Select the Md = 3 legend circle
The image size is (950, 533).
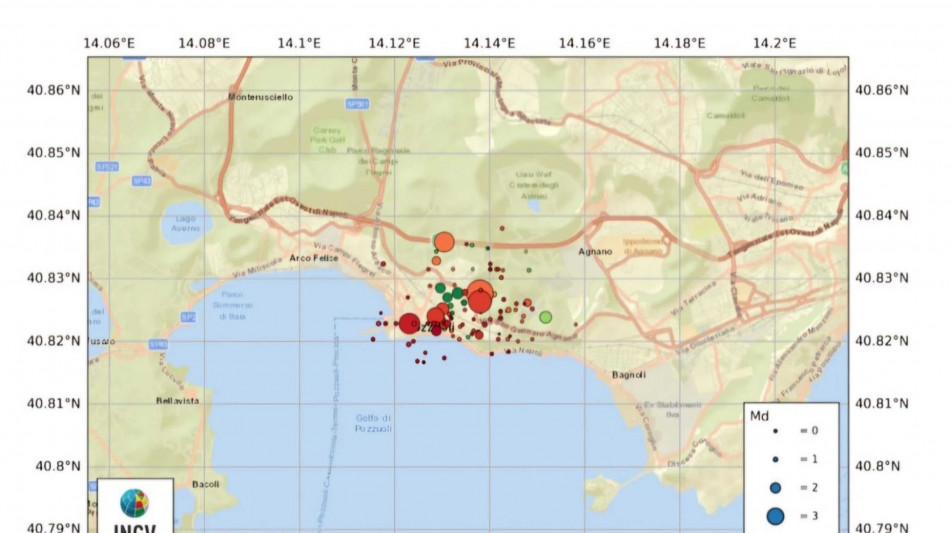pyautogui.click(x=776, y=516)
